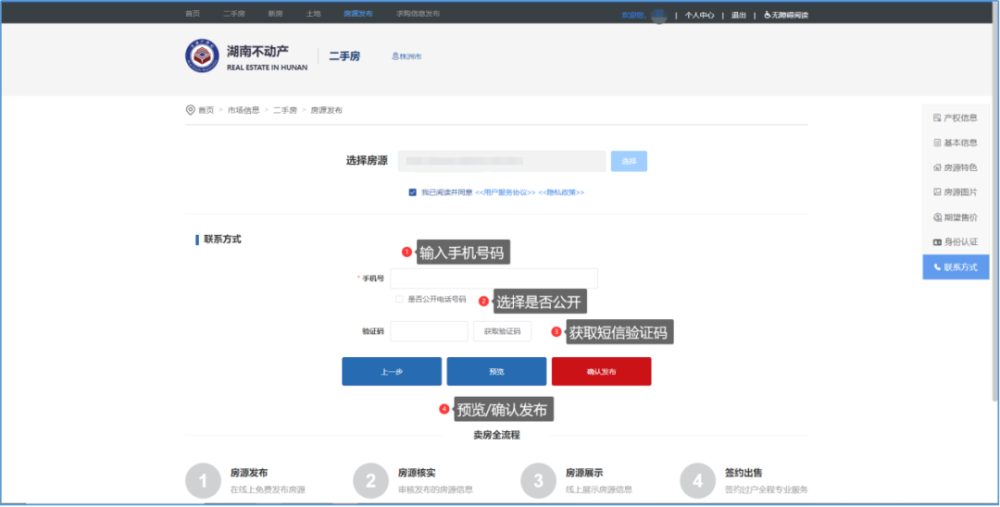Jump to 基本信息 in the side panel
1000x507 pixels.
tap(955, 143)
